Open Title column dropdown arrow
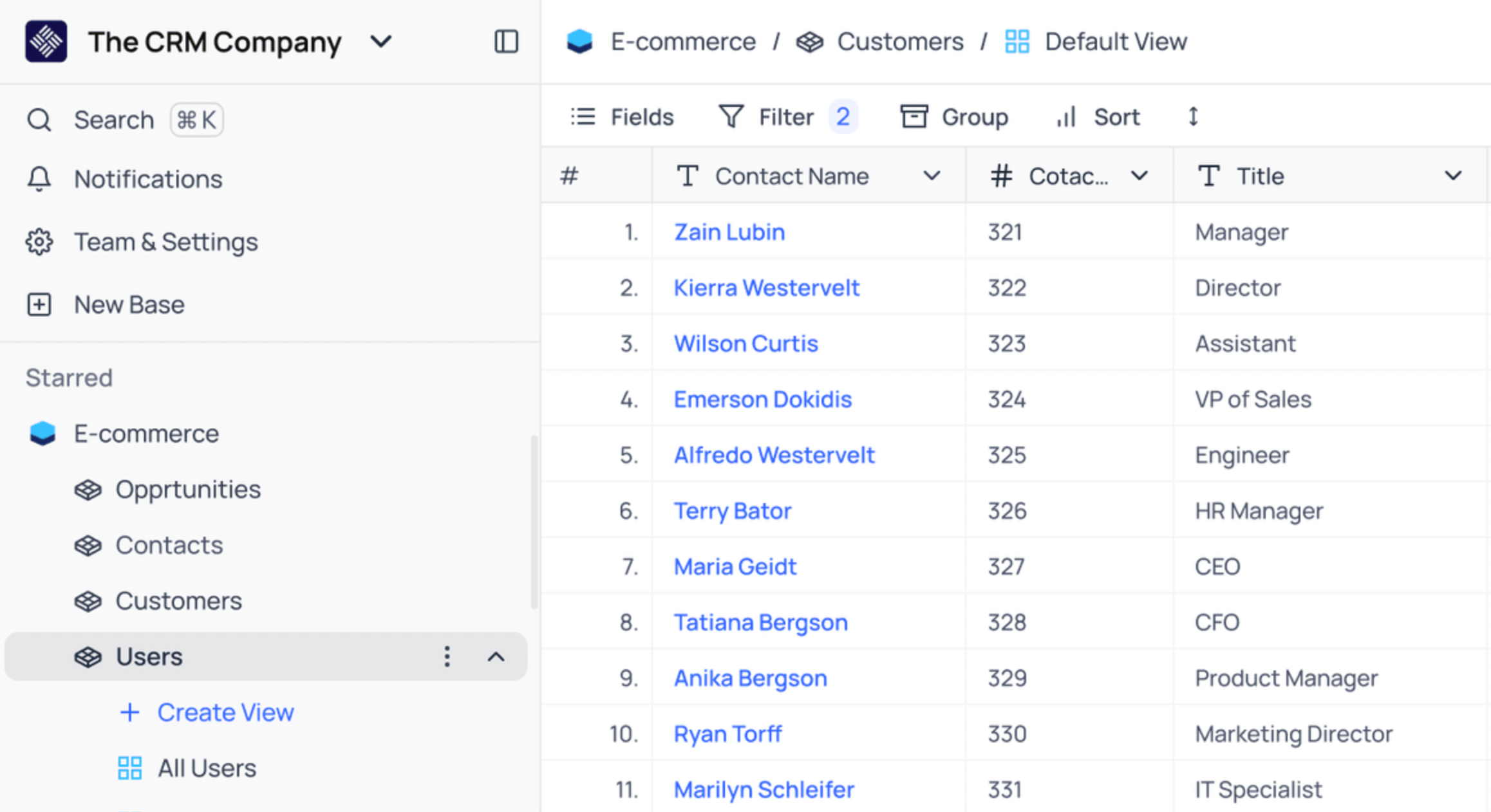Image resolution: width=1491 pixels, height=812 pixels. click(1452, 176)
